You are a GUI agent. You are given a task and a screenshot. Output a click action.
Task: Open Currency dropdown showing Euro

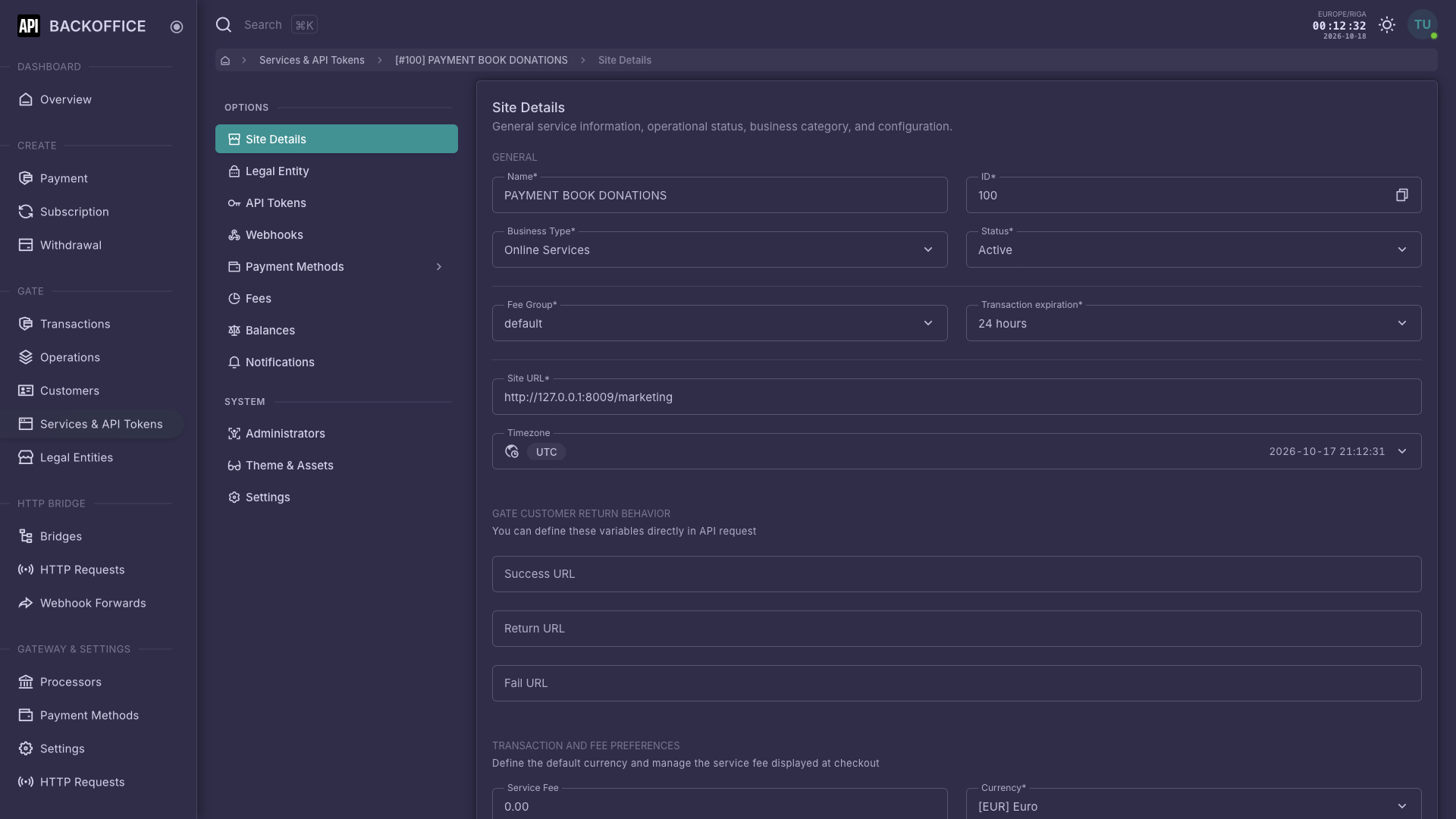pos(1194,804)
